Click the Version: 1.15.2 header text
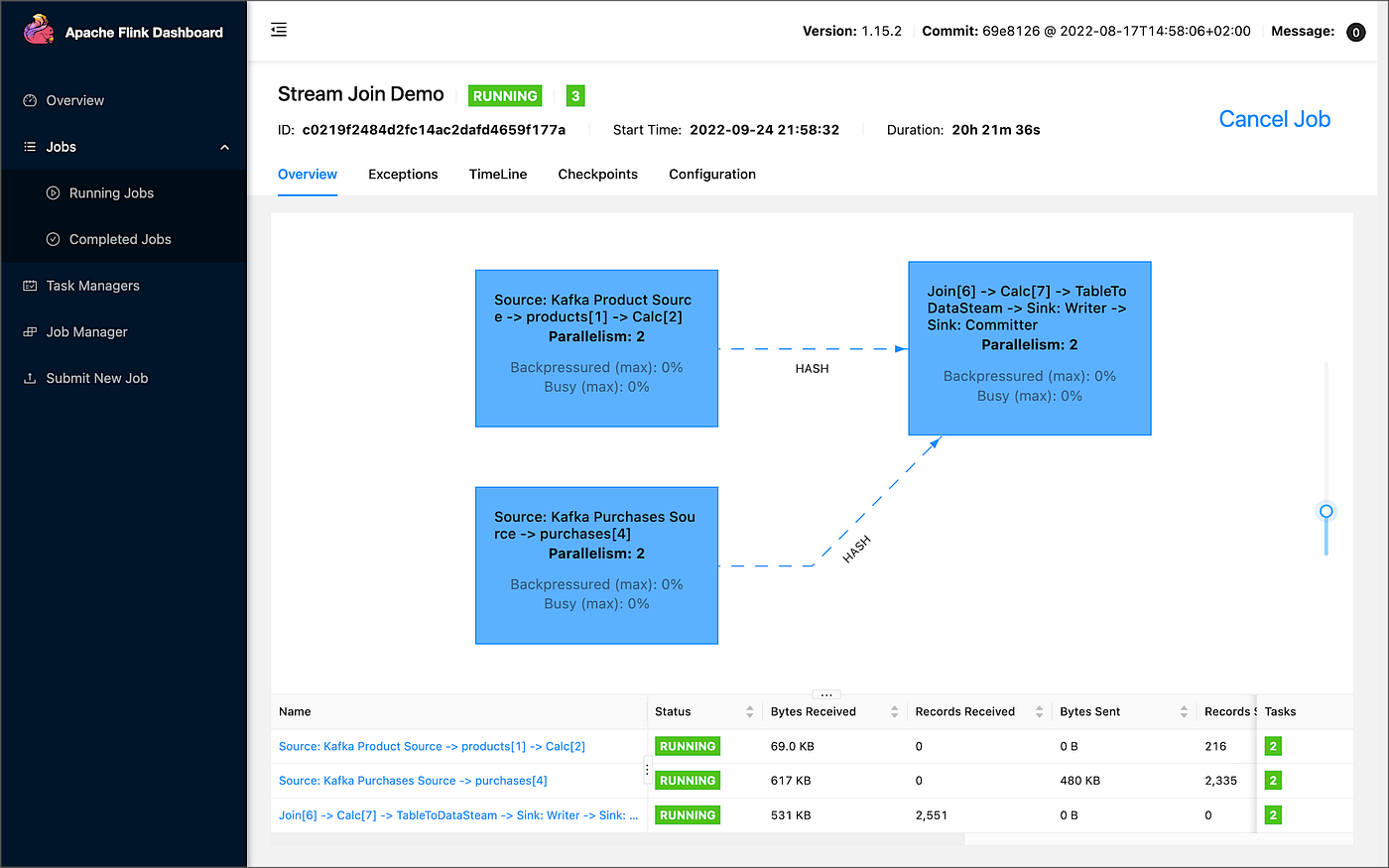Viewport: 1389px width, 868px height. (x=852, y=31)
